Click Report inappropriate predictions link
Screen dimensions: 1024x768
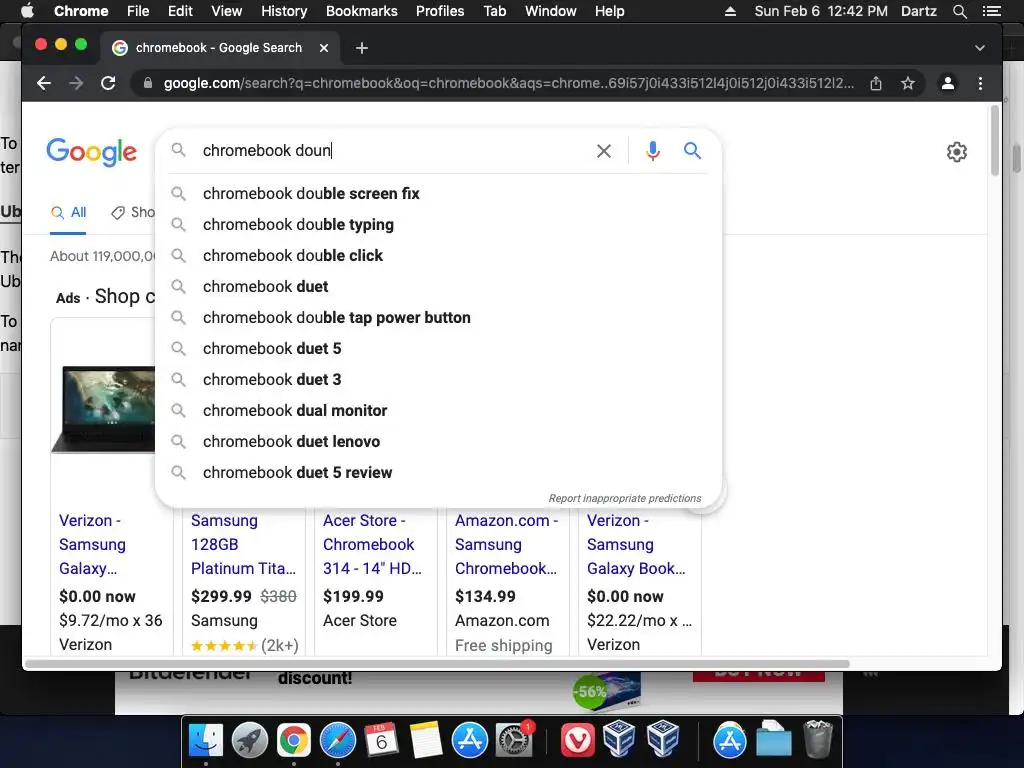(x=625, y=498)
